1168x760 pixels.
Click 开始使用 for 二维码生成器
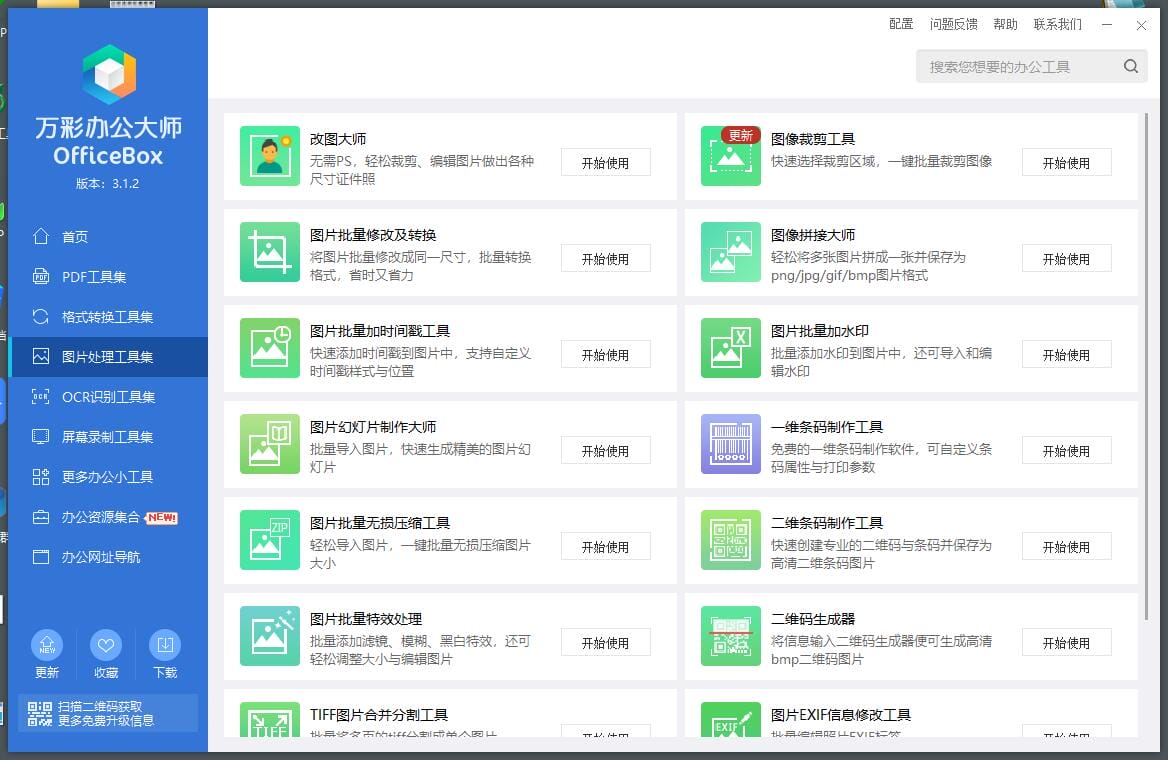(1067, 643)
